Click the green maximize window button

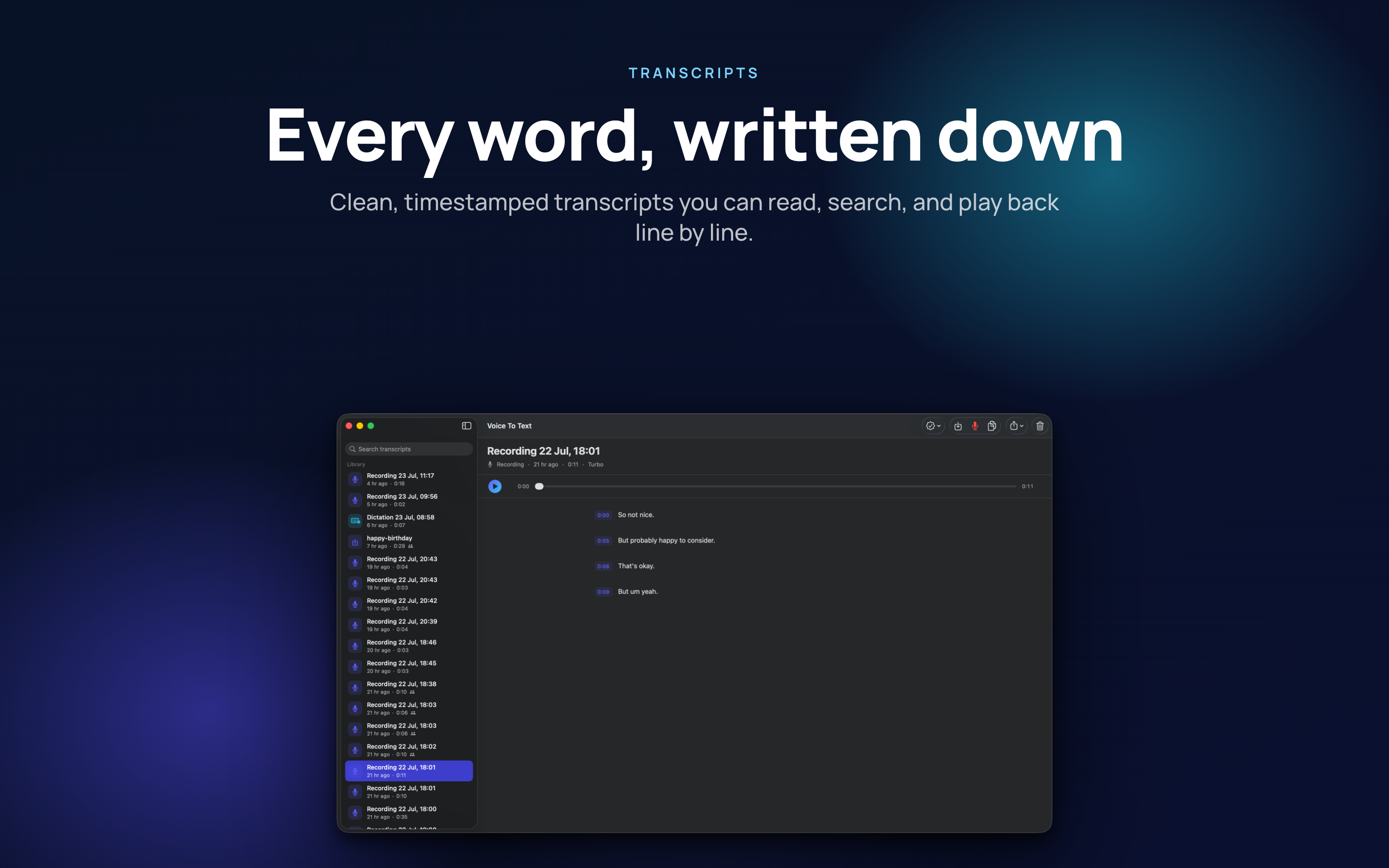point(371,426)
